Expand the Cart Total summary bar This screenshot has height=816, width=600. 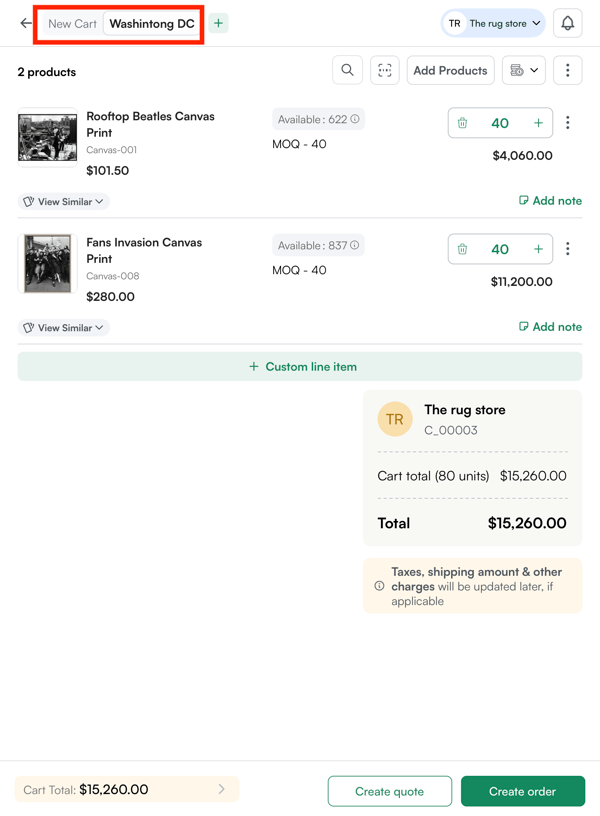click(127, 789)
